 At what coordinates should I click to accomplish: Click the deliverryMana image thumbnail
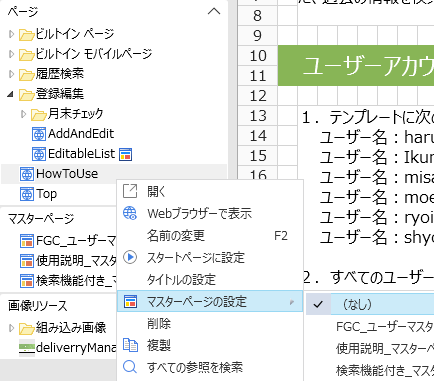[x=27, y=348]
